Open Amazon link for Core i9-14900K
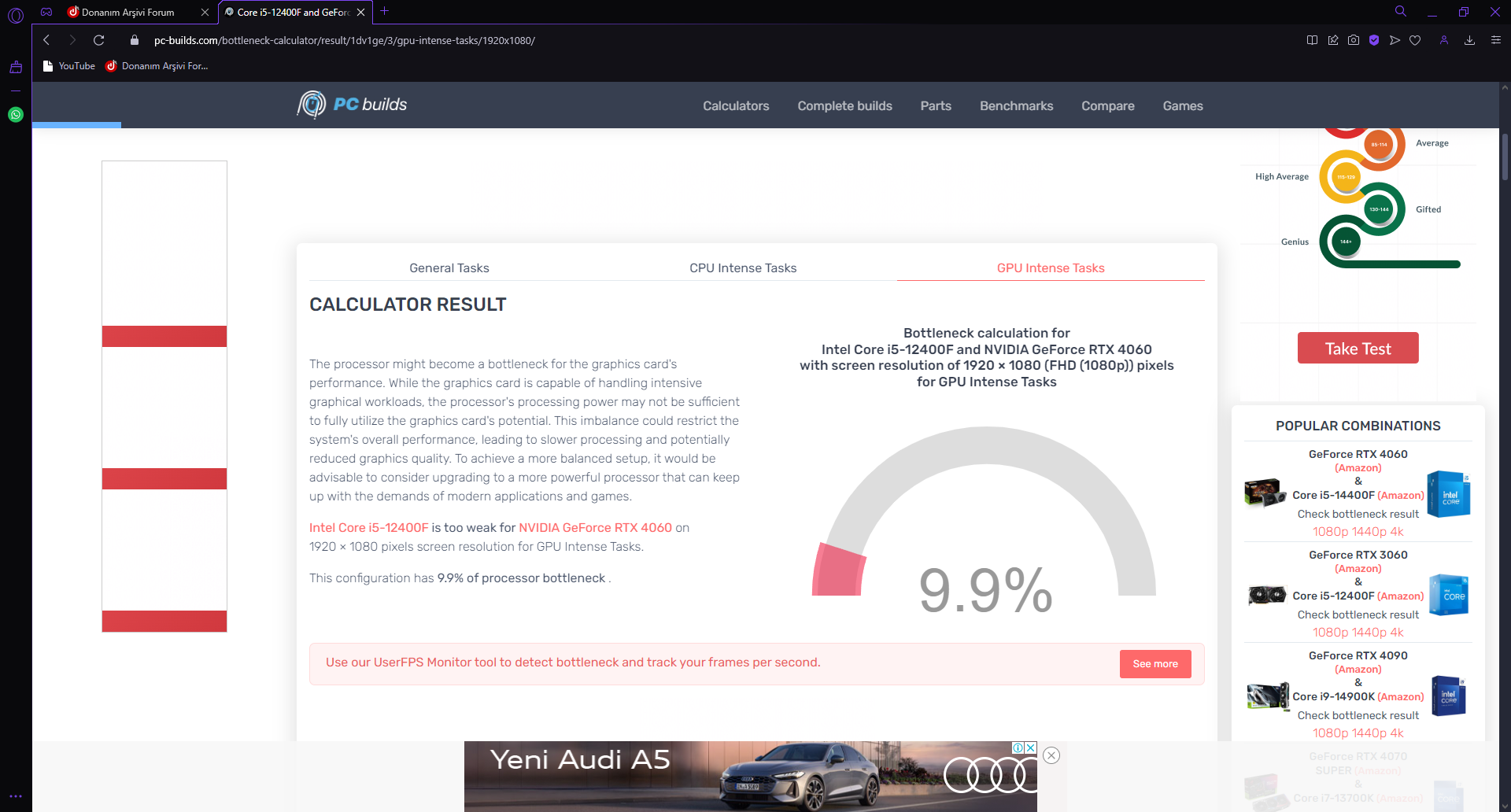This screenshot has height=812, width=1511. pos(1401,697)
